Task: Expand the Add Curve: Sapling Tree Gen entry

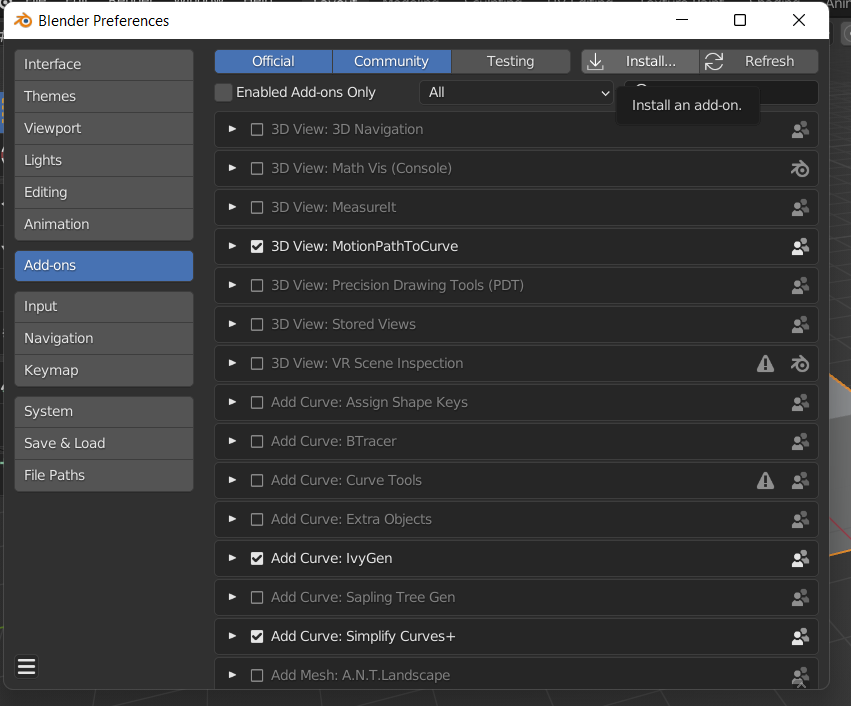Action: [x=232, y=597]
